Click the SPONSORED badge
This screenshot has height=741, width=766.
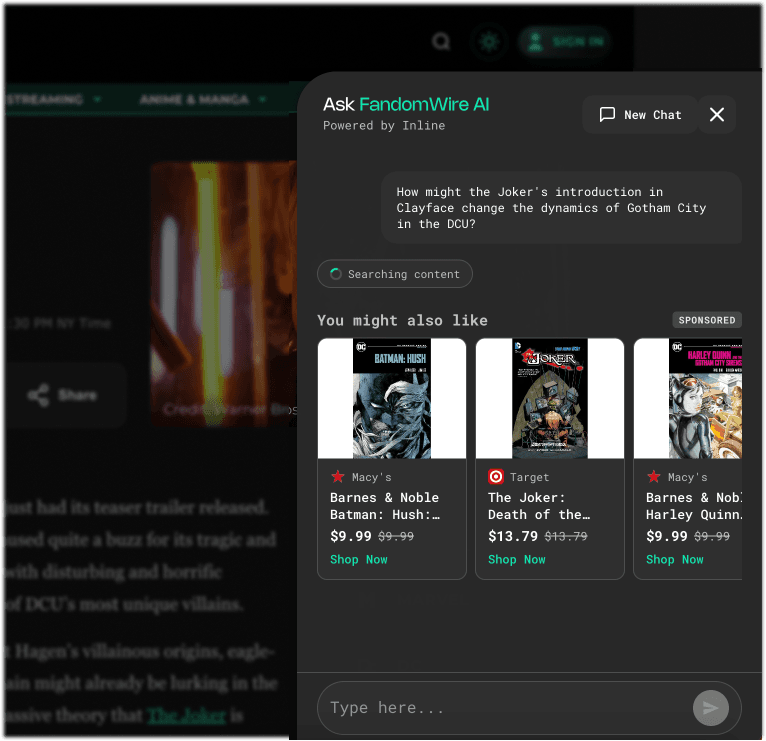coord(706,320)
